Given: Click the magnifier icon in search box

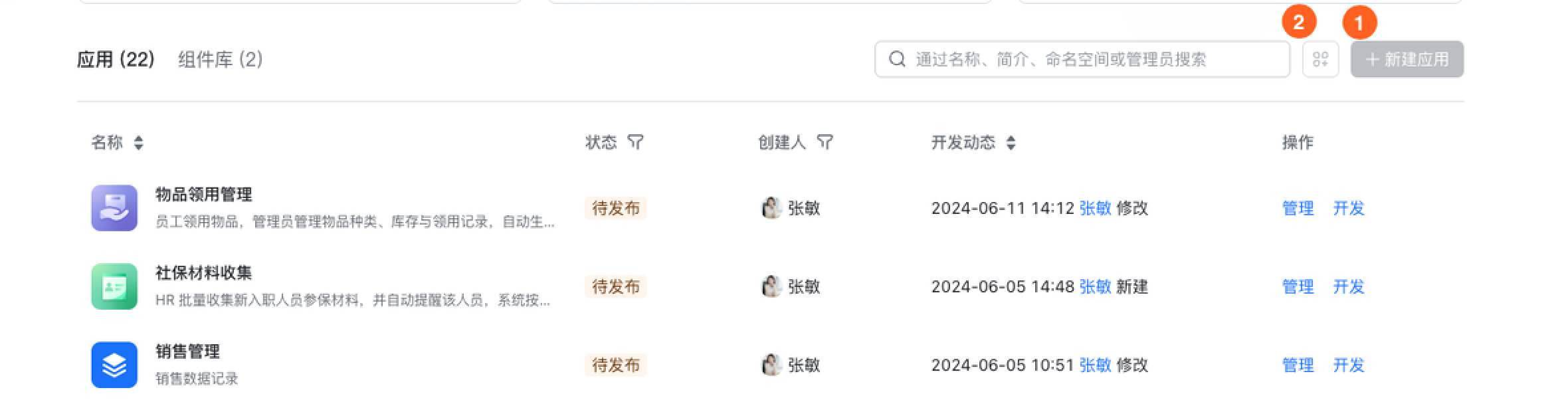Looking at the screenshot, I should [x=897, y=59].
